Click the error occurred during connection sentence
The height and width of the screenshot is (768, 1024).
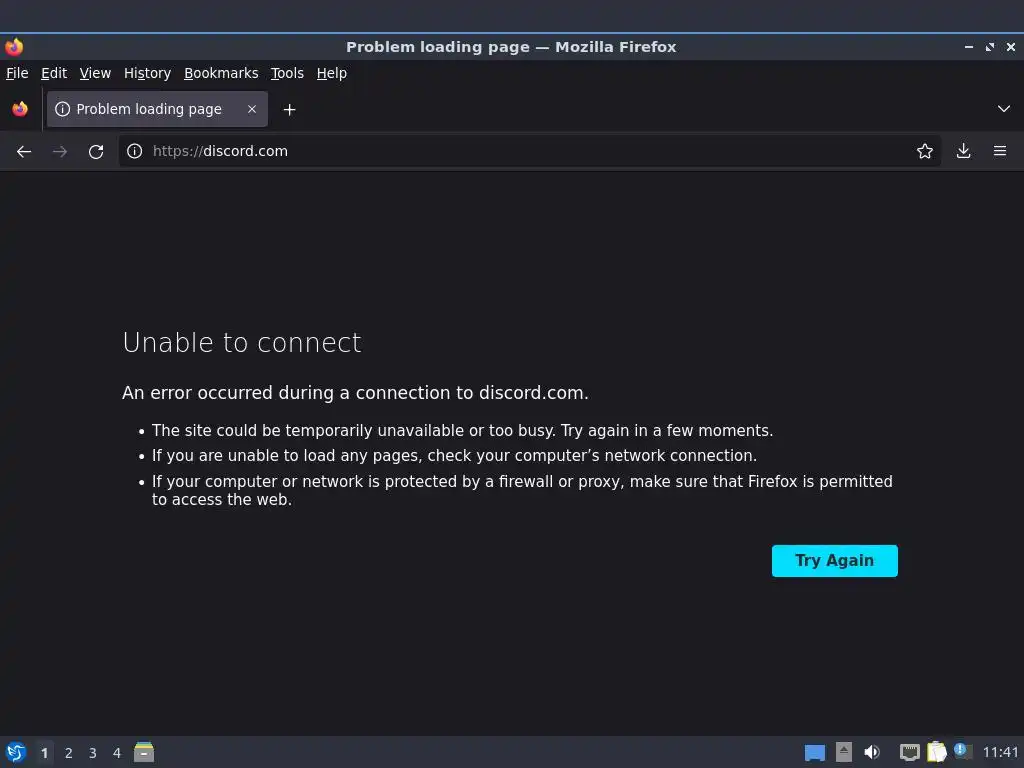355,393
